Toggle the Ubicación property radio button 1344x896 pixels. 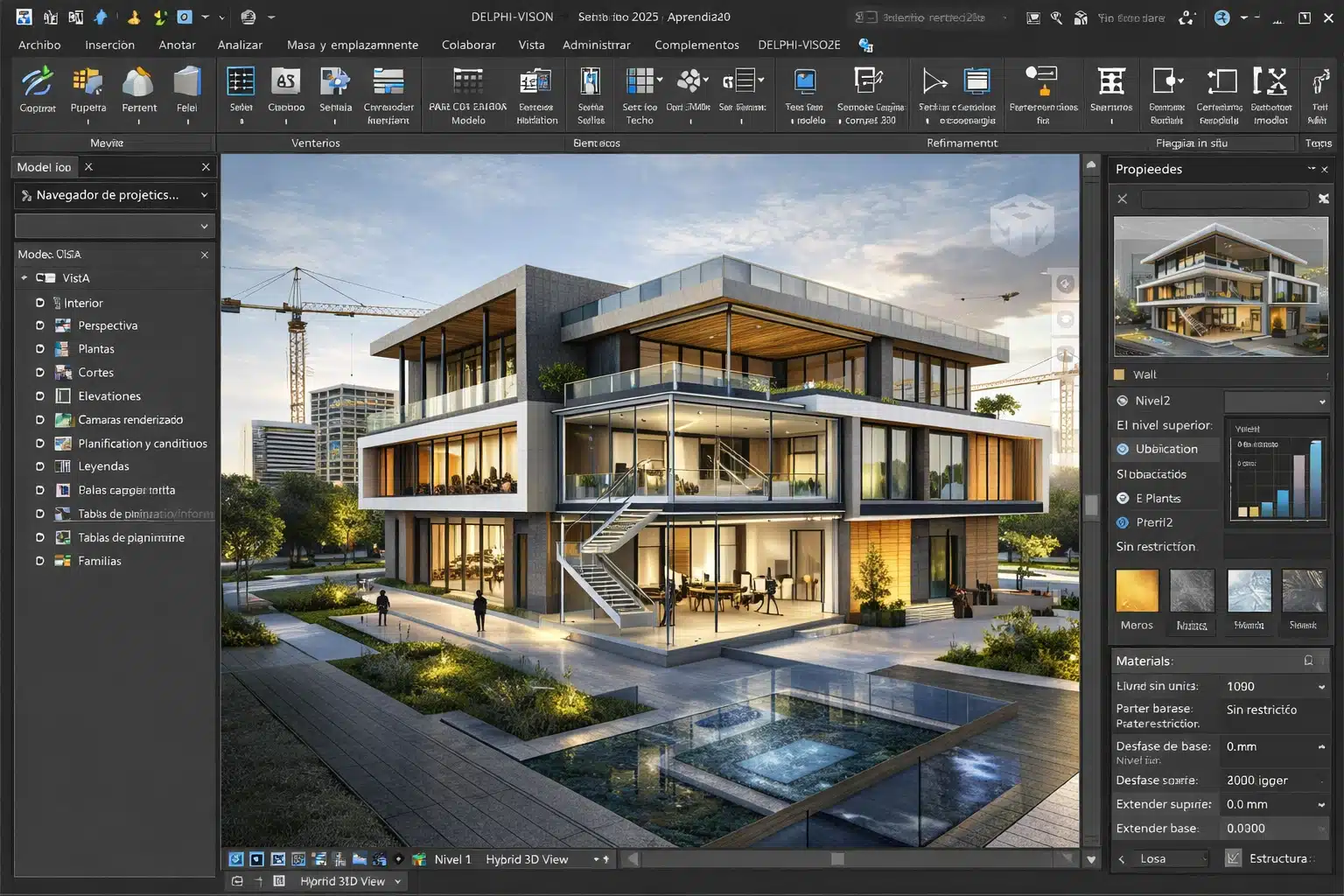[1123, 449]
